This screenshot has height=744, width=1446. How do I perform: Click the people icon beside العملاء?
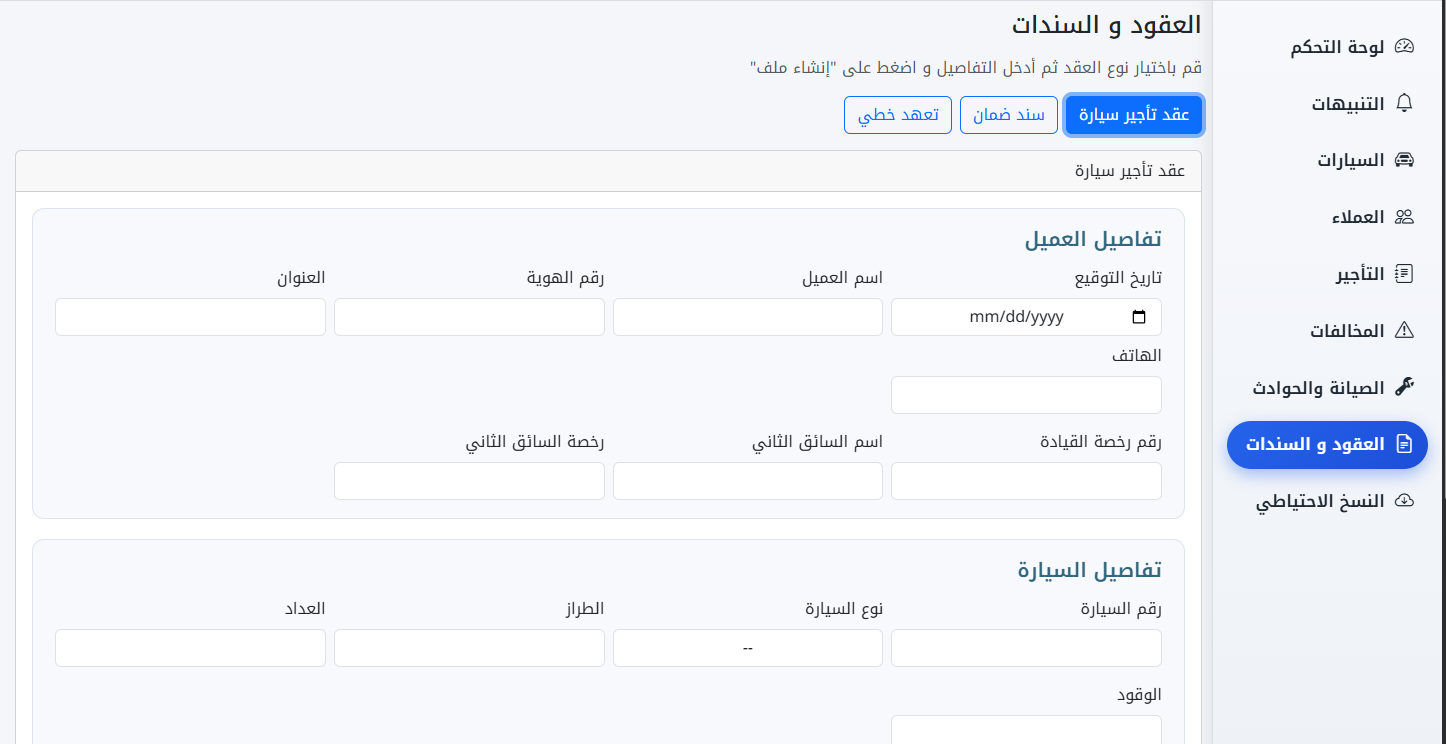[x=1404, y=217]
